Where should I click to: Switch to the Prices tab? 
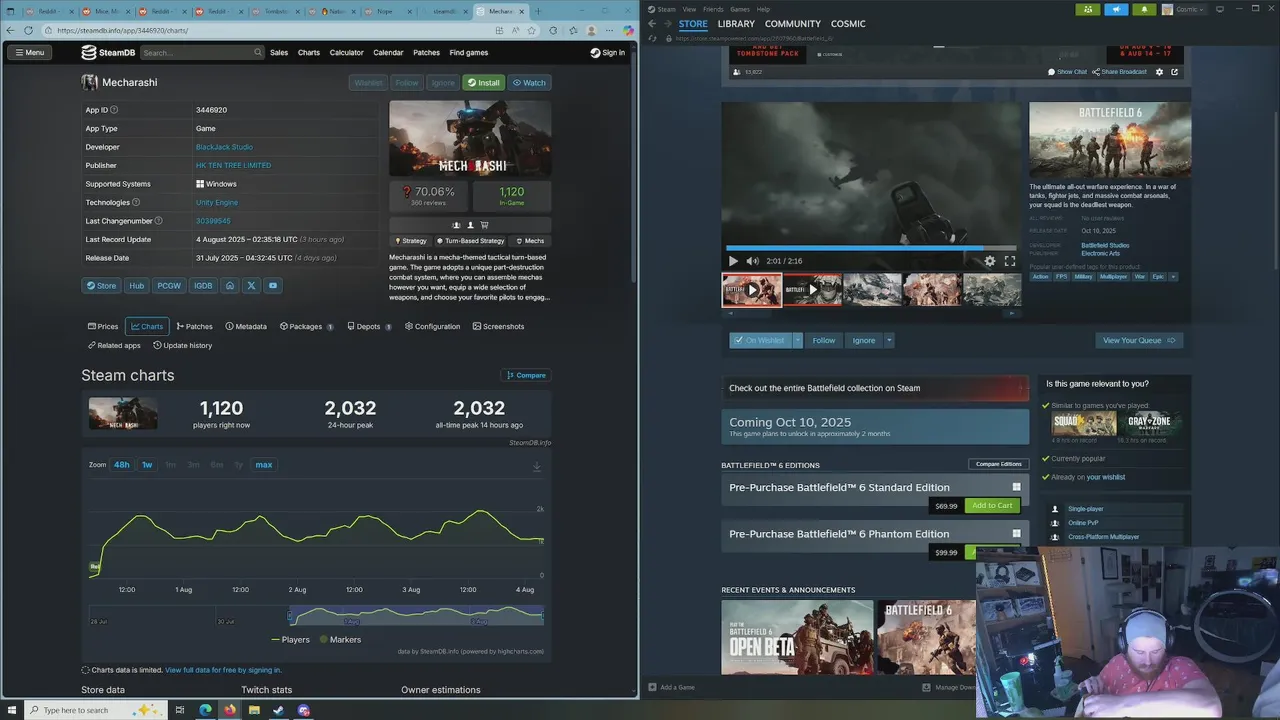click(103, 326)
